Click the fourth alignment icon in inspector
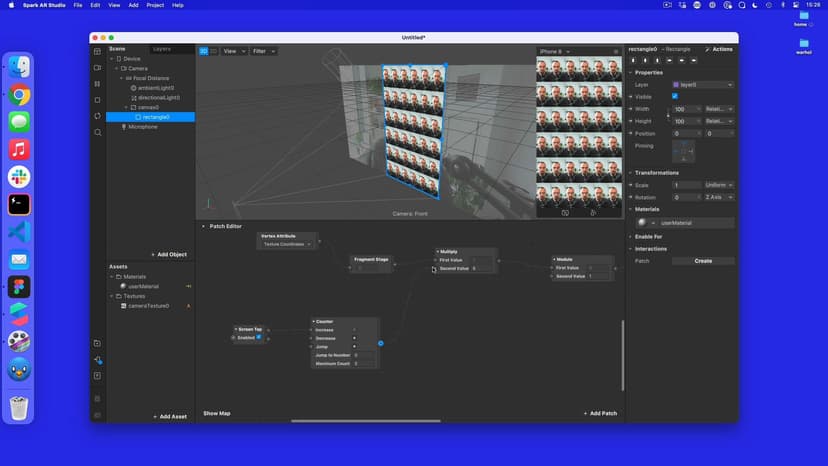The image size is (828, 466). (x=670, y=61)
